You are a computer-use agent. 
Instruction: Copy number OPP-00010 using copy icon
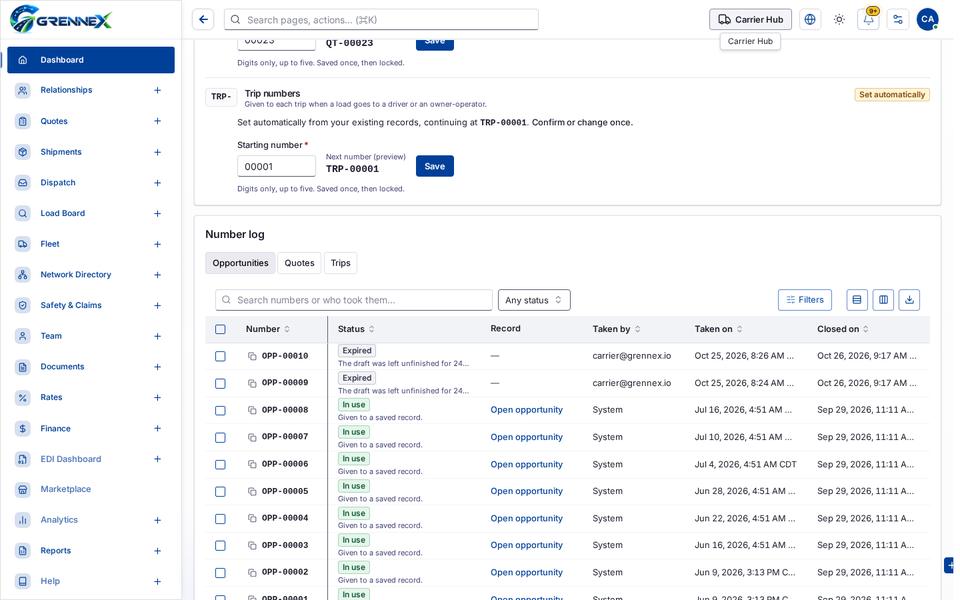pyautogui.click(x=252, y=356)
